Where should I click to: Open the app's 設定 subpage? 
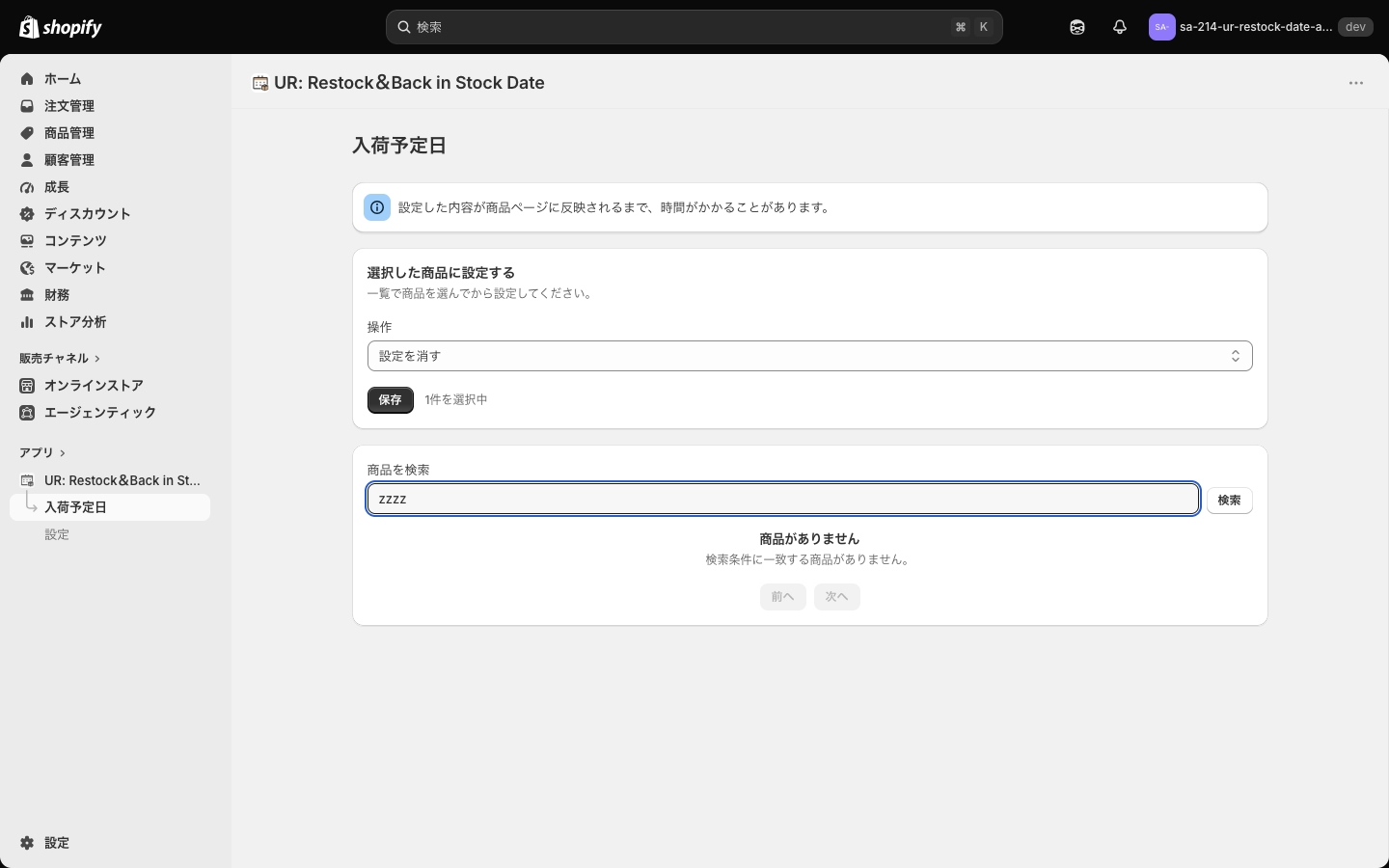point(57,534)
